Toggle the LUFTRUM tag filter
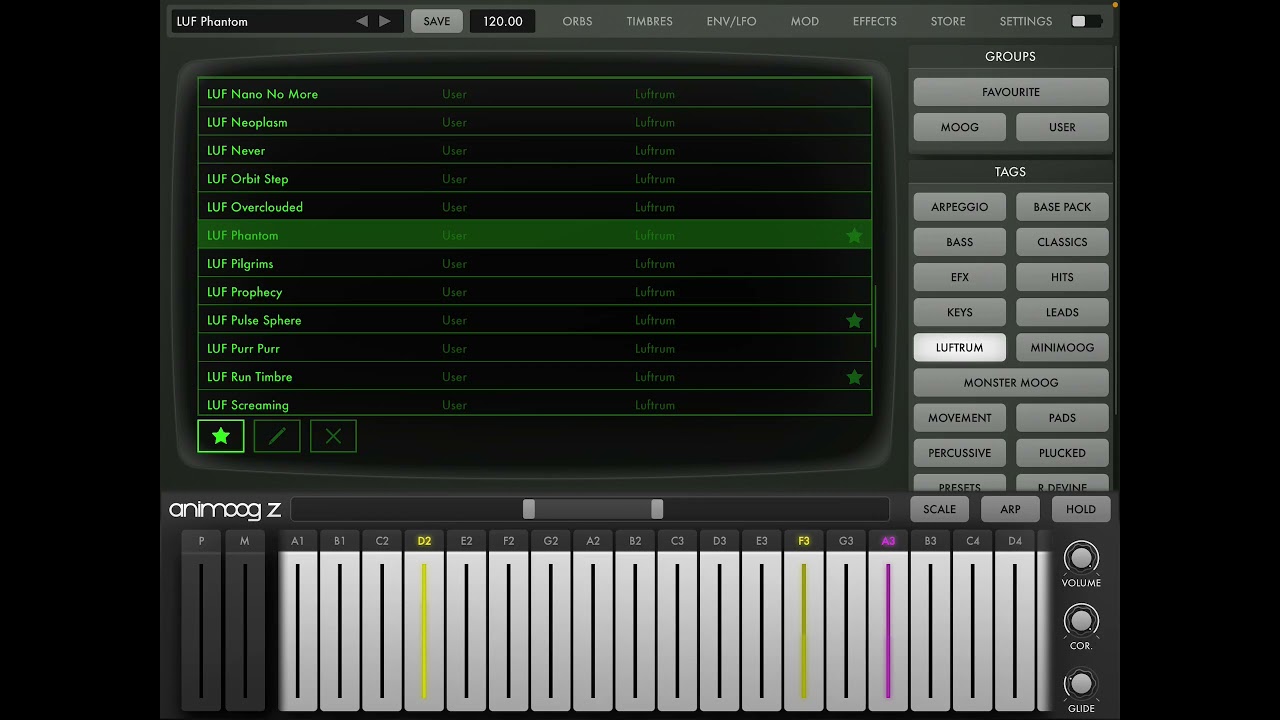Viewport: 1280px width, 720px height. click(x=959, y=348)
